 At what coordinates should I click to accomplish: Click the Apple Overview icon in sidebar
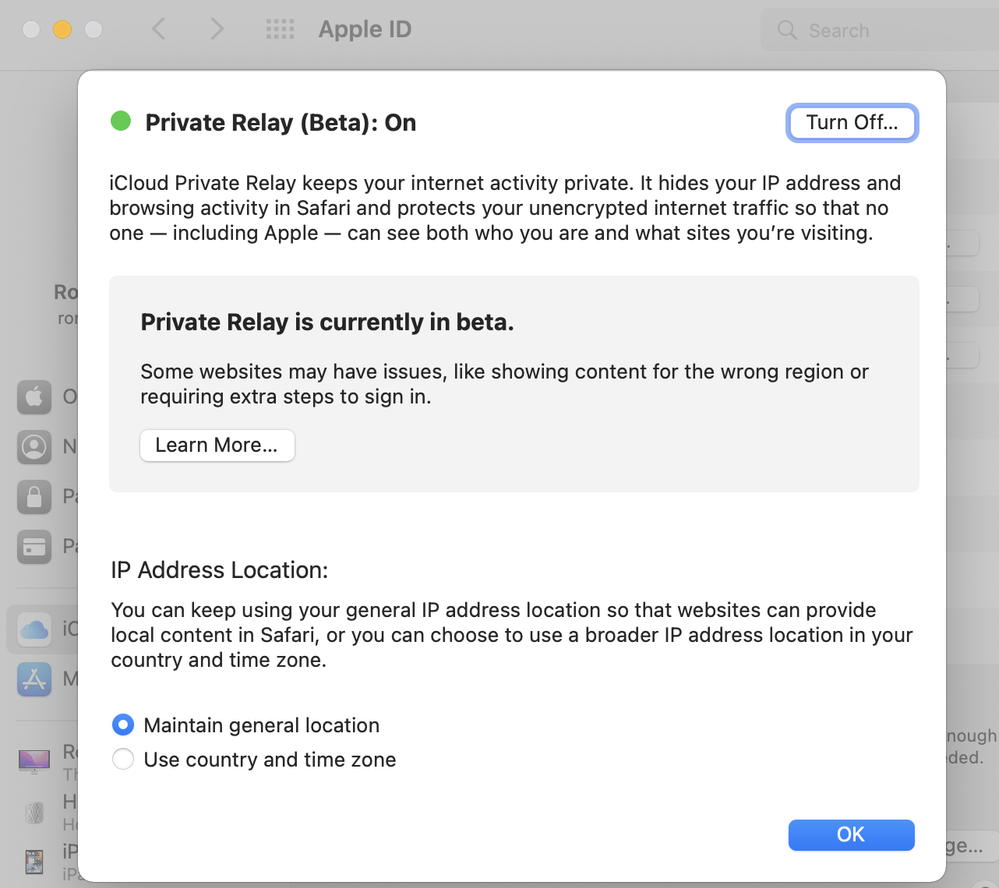(34, 397)
